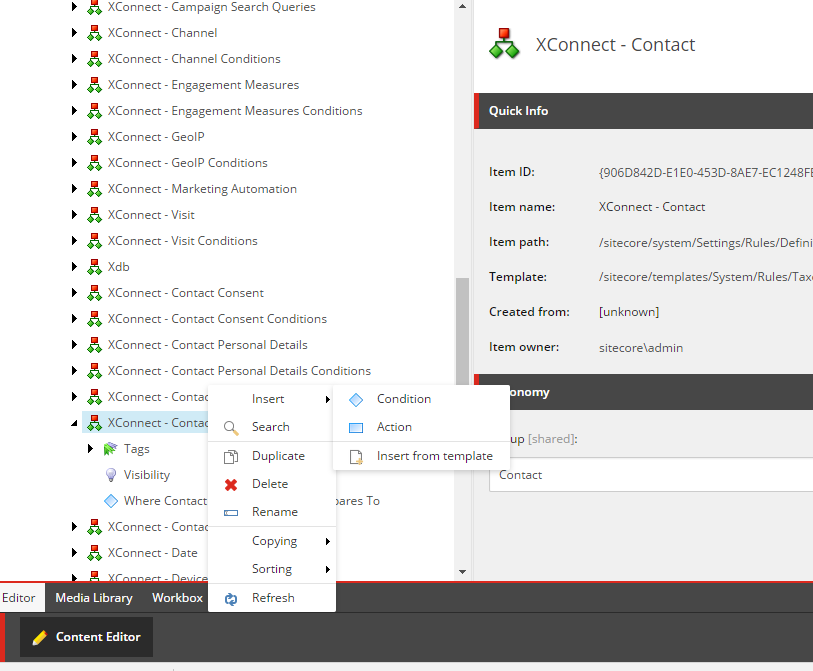This screenshot has width=813, height=671.
Task: Click the XConnect - Contact Personal Details icon
Action: pyautogui.click(x=94, y=345)
